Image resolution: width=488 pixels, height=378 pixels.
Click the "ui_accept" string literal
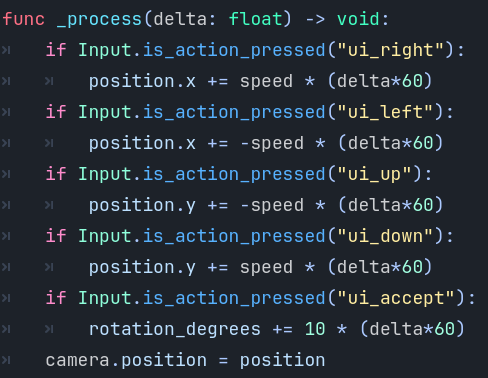click(396, 298)
